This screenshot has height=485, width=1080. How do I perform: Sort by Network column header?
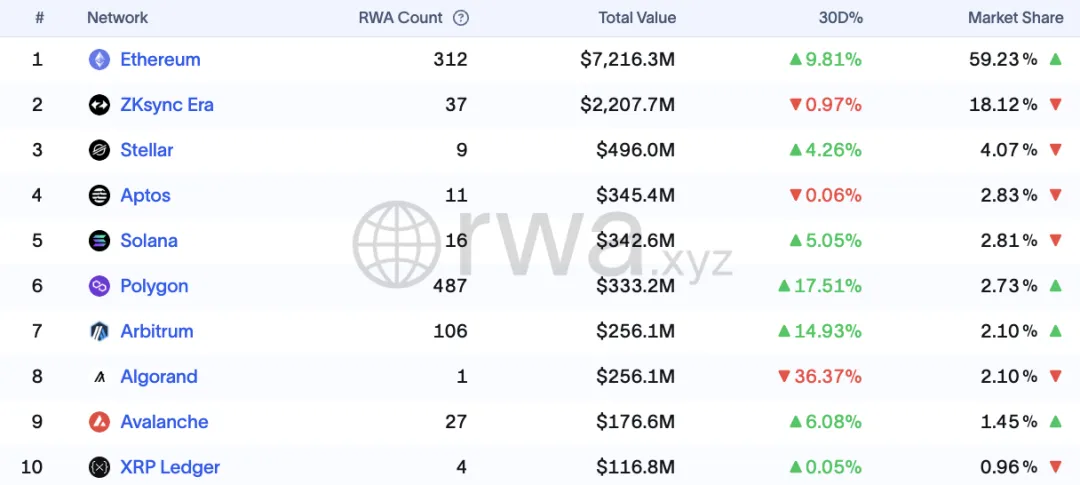tap(117, 17)
